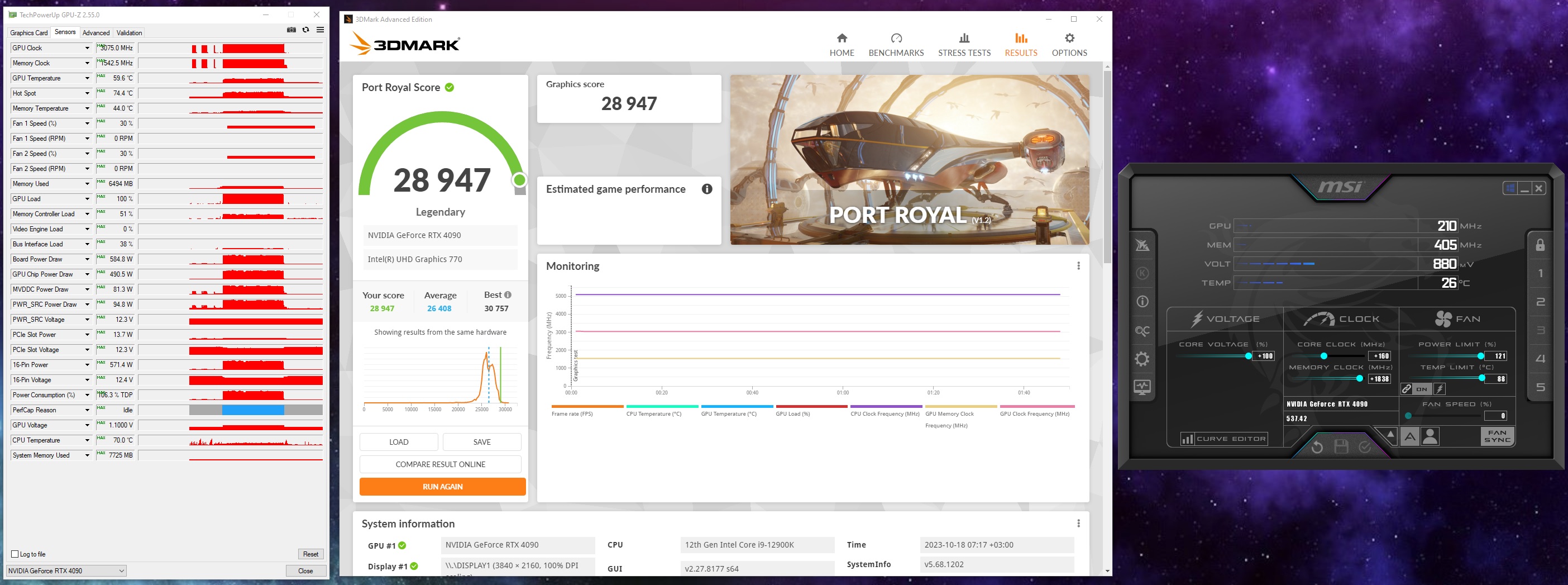
Task: Select the GPU-Z Sensors tab
Action: point(65,32)
